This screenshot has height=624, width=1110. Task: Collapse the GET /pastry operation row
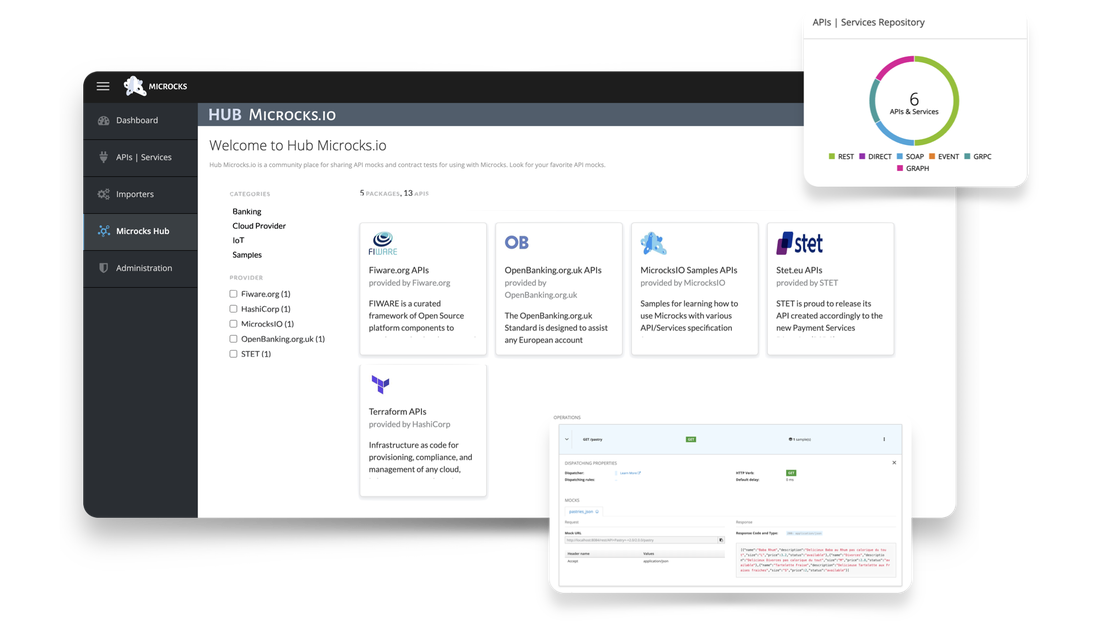tap(567, 439)
